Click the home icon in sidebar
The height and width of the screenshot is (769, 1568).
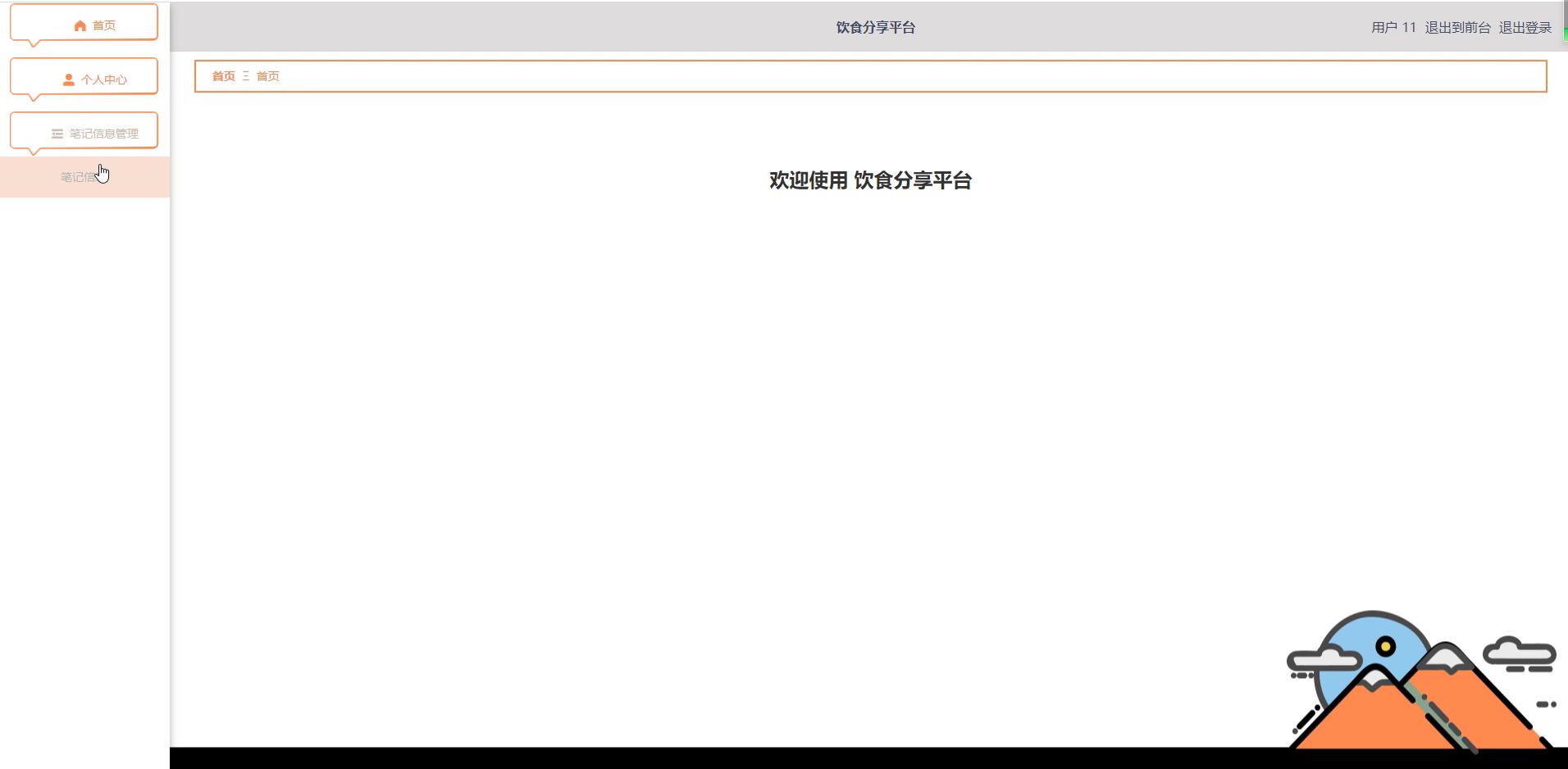(80, 26)
